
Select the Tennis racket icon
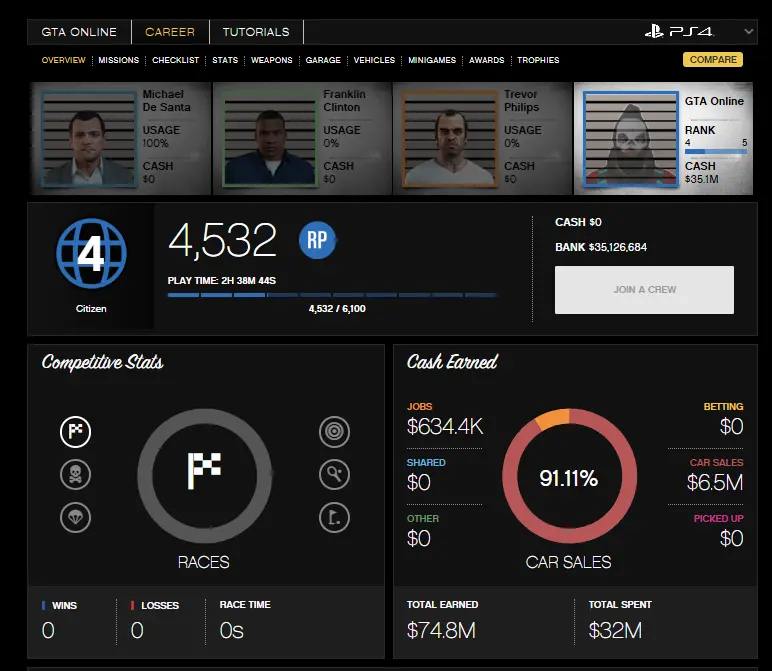pyautogui.click(x=334, y=474)
